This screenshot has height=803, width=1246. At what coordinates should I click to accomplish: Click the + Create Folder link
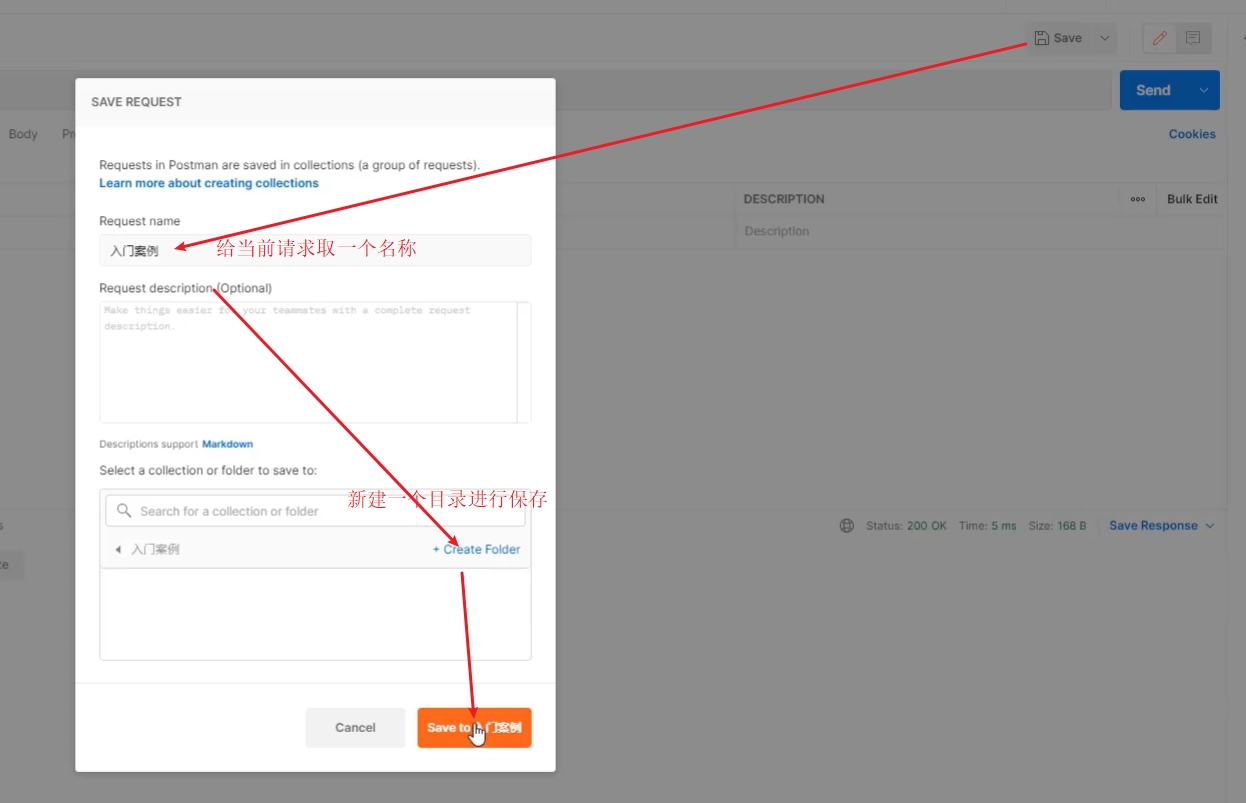click(476, 549)
